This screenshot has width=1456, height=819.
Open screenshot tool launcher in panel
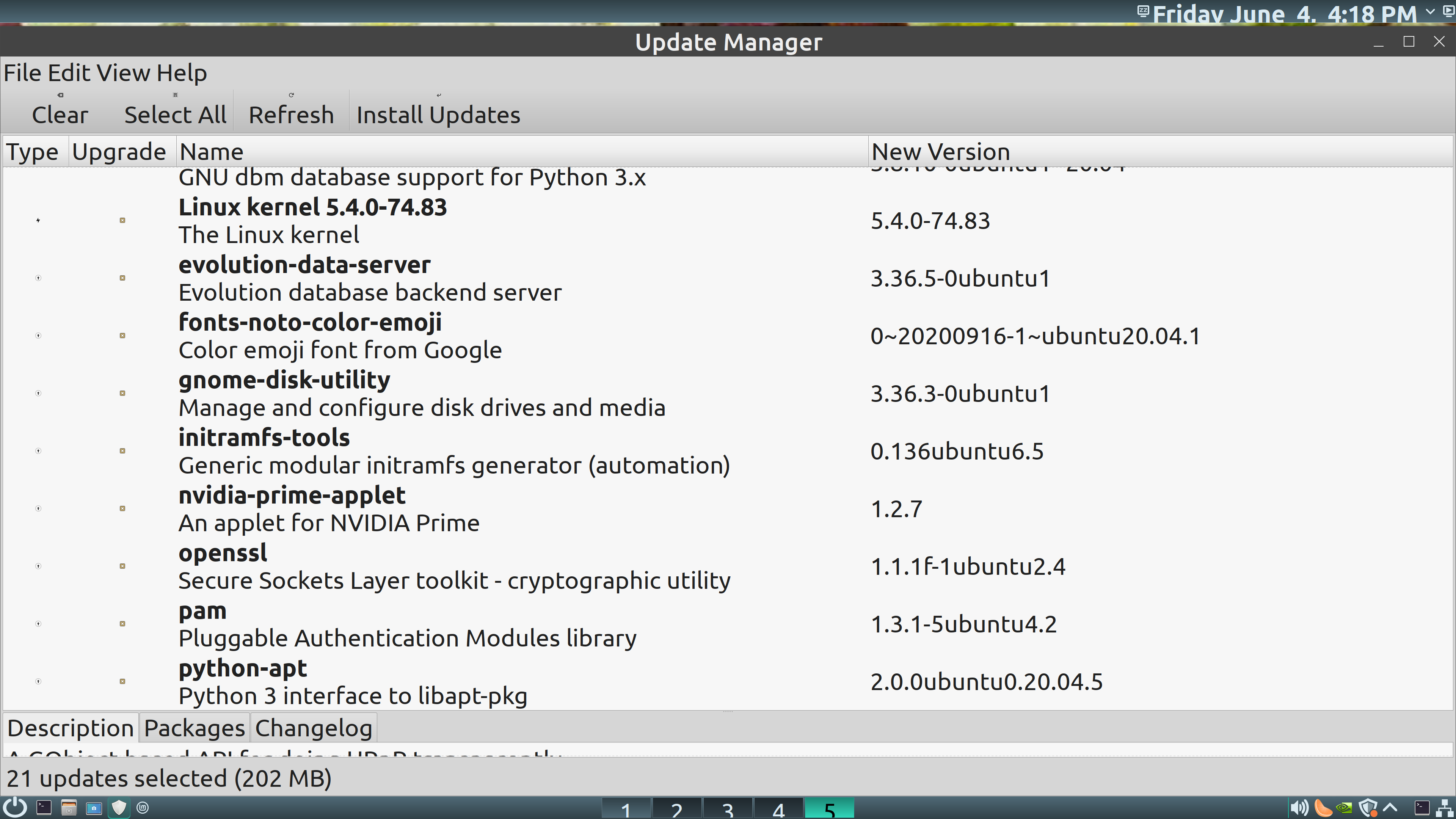[x=94, y=808]
